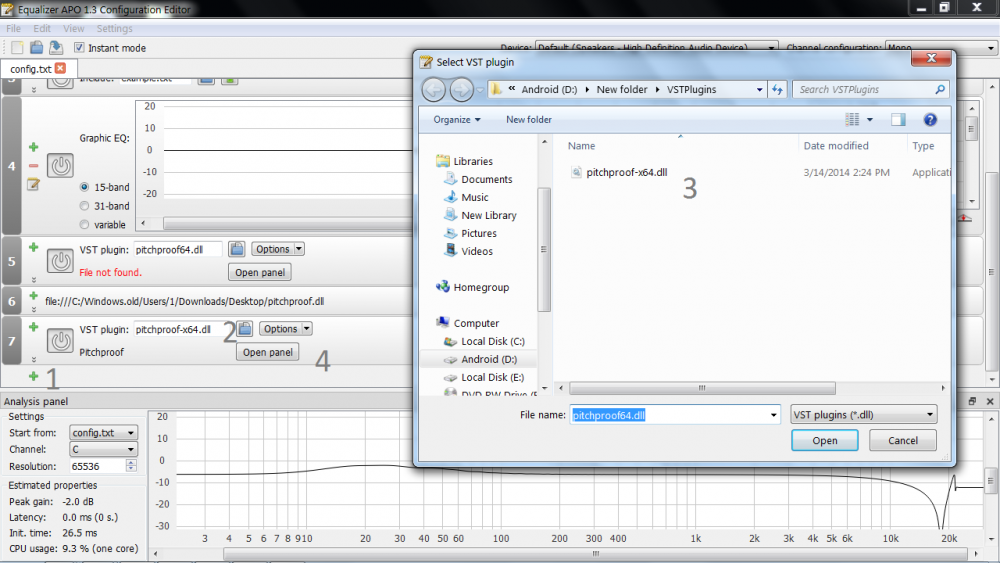Click the green plus below row 7
The image size is (1000, 563).
point(33,377)
